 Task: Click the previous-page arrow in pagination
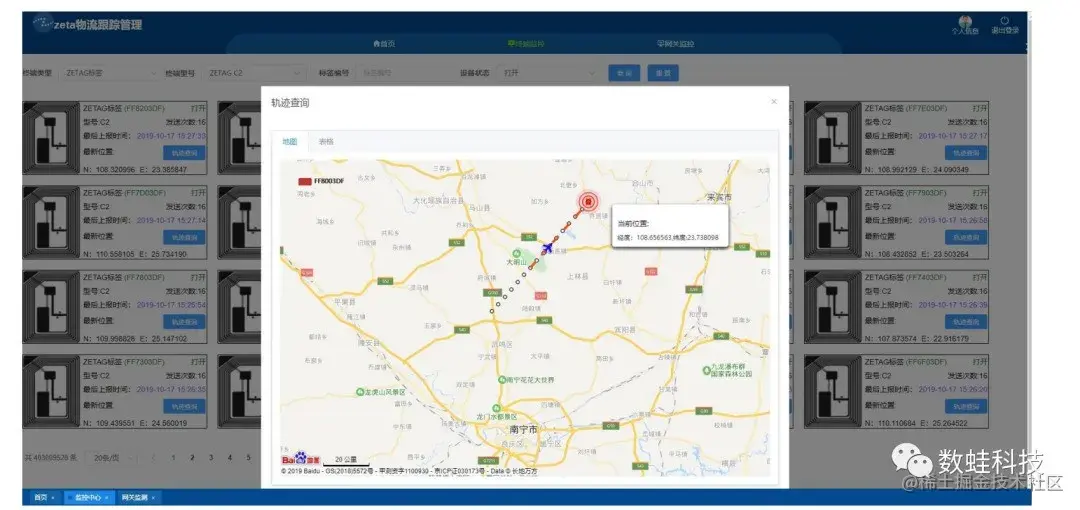154,458
